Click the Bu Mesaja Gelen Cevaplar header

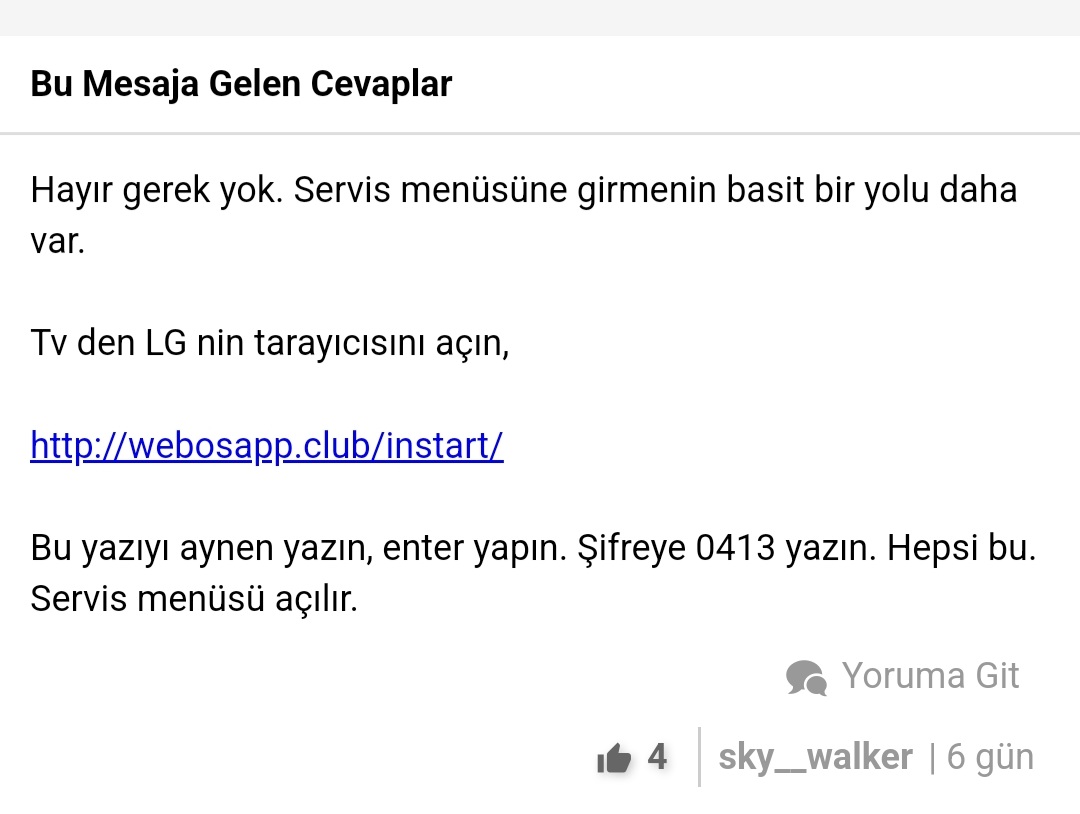pos(241,84)
